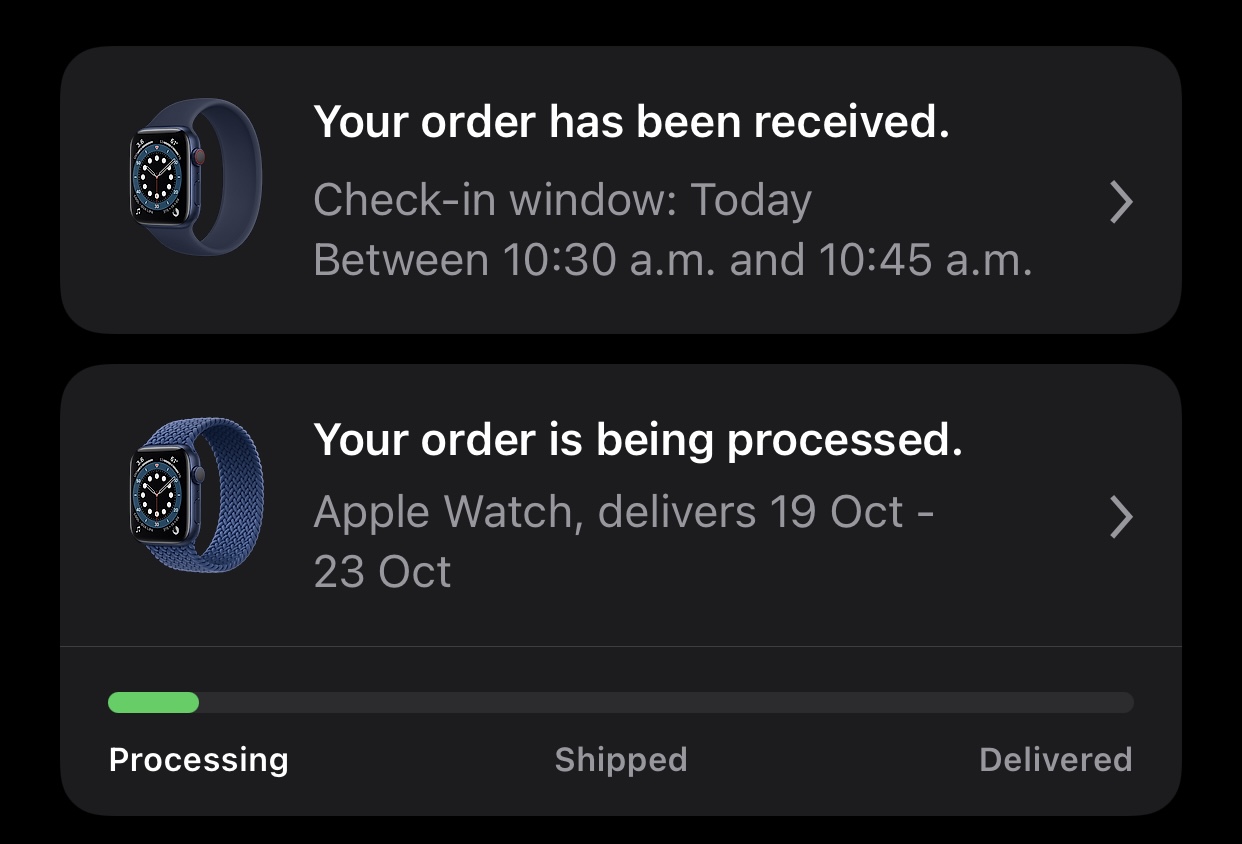The width and height of the screenshot is (1242, 844).
Task: Open the blue braided loop watch thumbnail
Action: 196,495
